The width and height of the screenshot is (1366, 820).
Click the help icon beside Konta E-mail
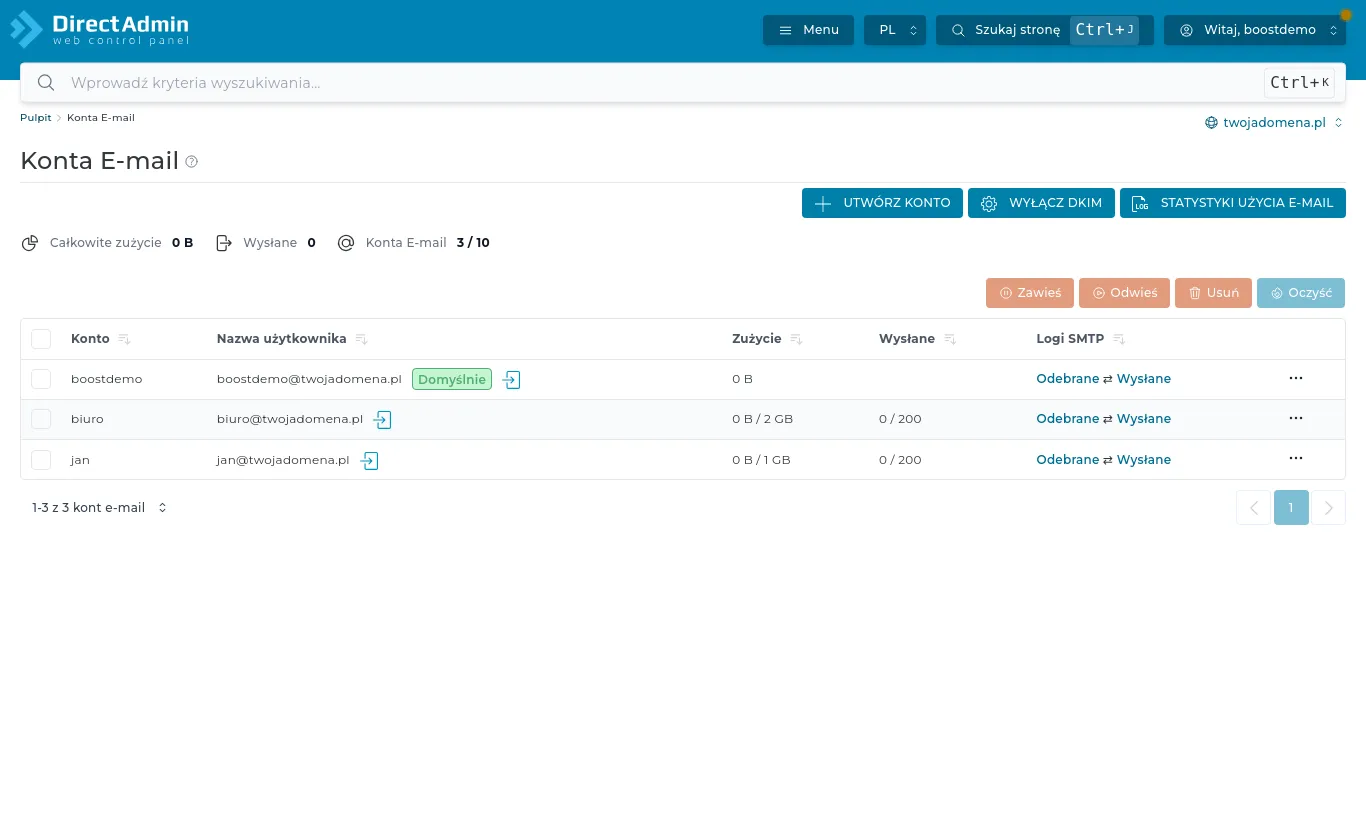(x=192, y=161)
